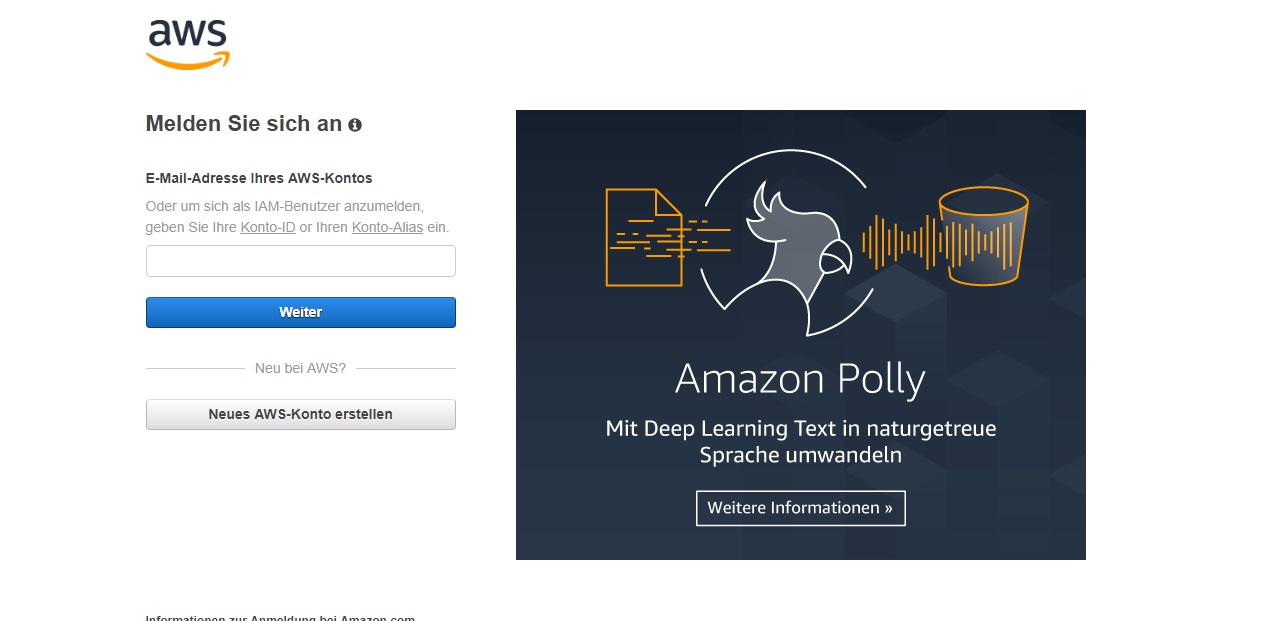Click the Neues AWS-Konto erstellen button
Image resolution: width=1267 pixels, height=621 pixels.
pyautogui.click(x=301, y=414)
